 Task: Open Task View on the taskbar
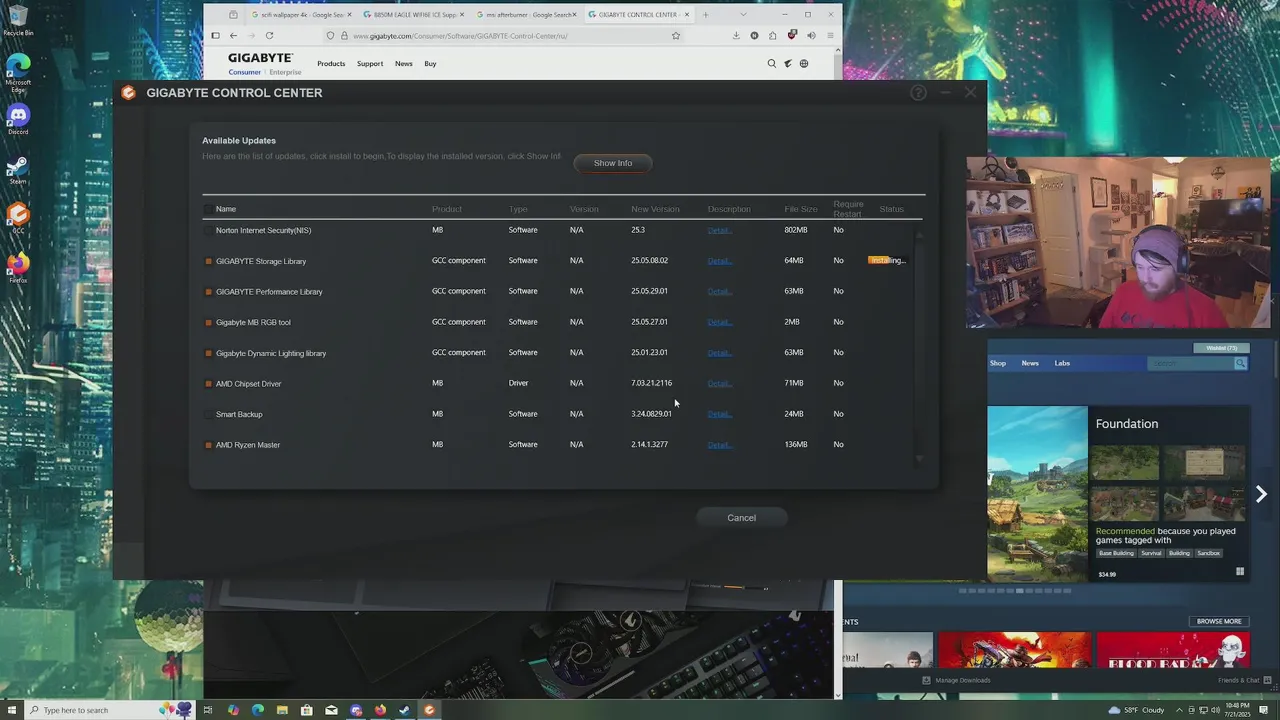208,710
